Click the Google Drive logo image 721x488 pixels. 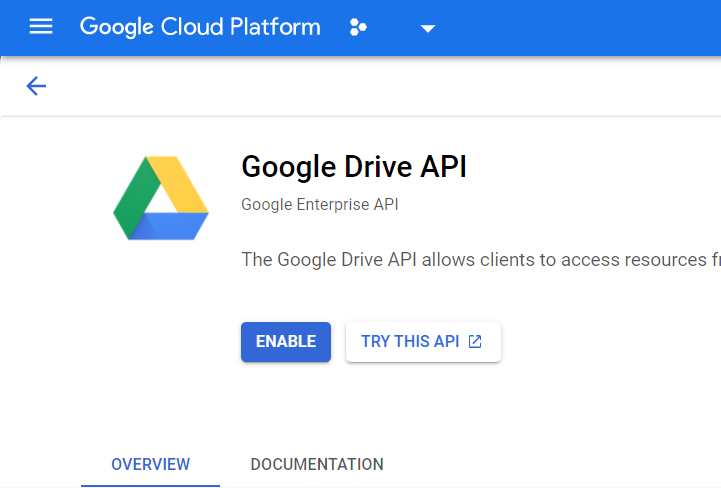[161, 198]
